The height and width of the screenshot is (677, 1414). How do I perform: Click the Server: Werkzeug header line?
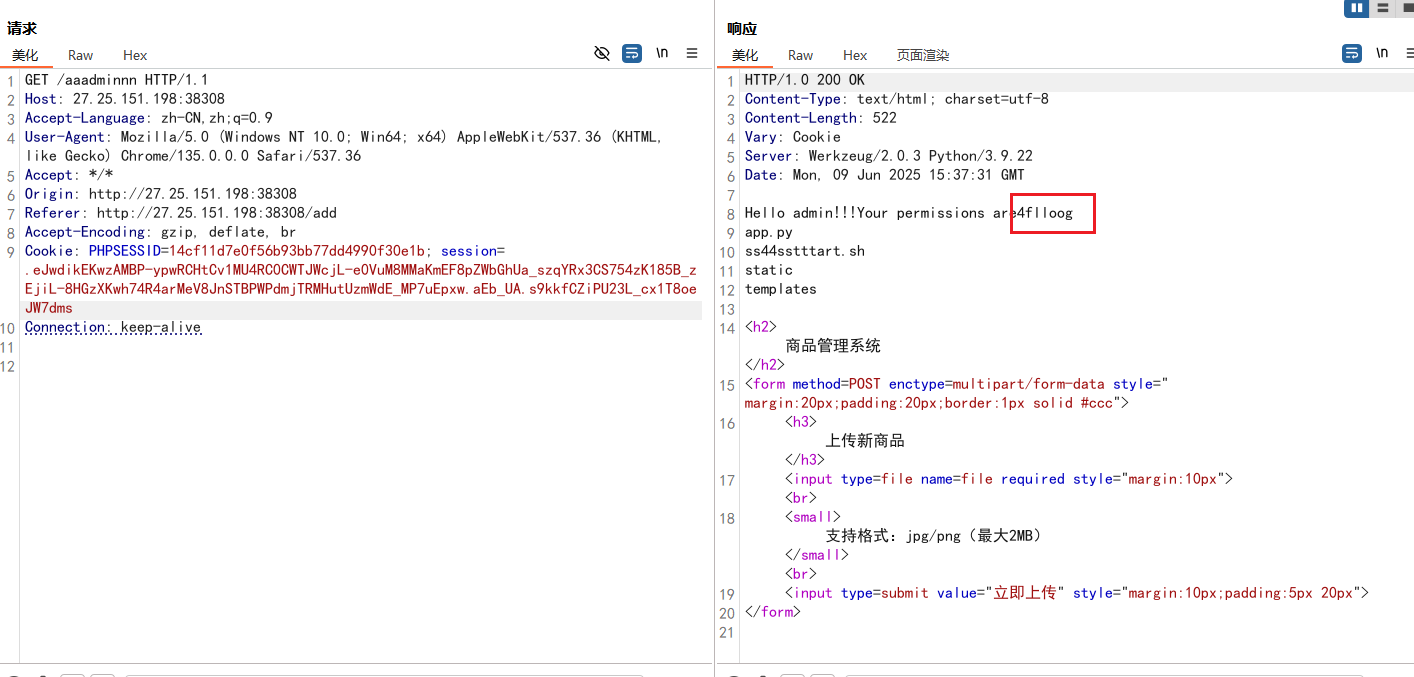pyautogui.click(x=889, y=156)
